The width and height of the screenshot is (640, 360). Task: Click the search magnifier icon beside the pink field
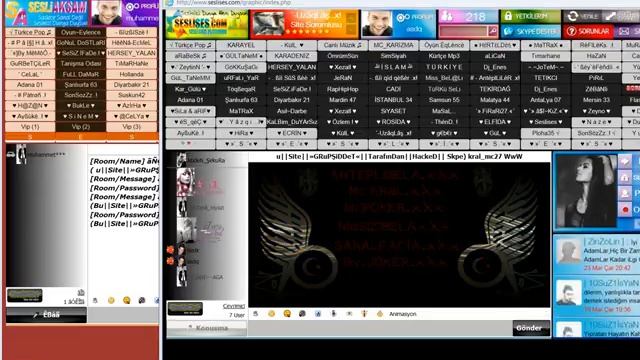tap(493, 31)
